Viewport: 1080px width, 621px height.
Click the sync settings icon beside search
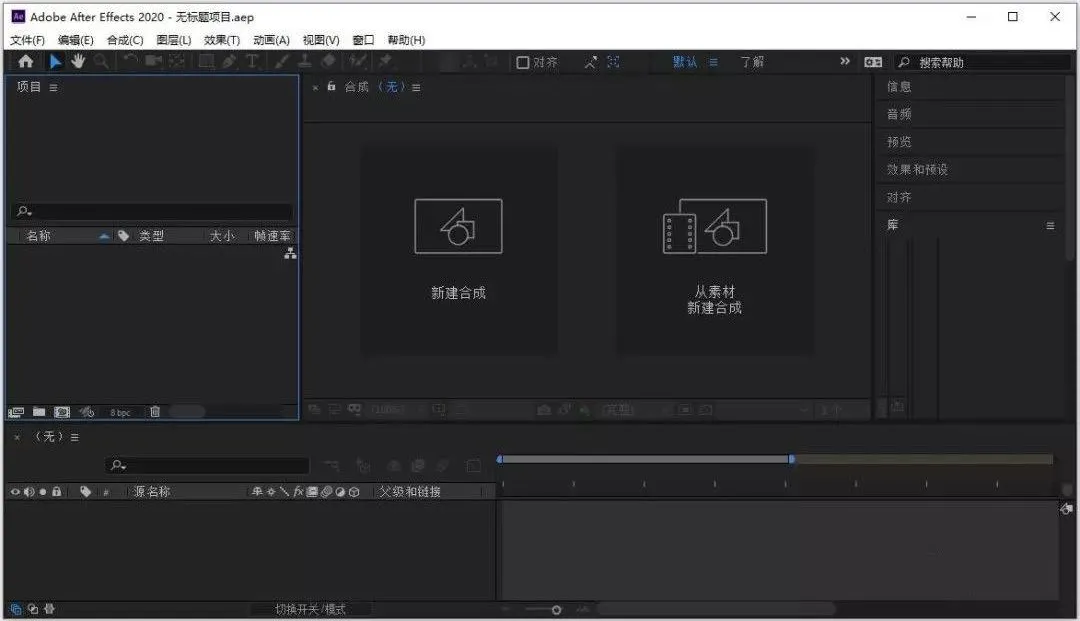click(873, 62)
